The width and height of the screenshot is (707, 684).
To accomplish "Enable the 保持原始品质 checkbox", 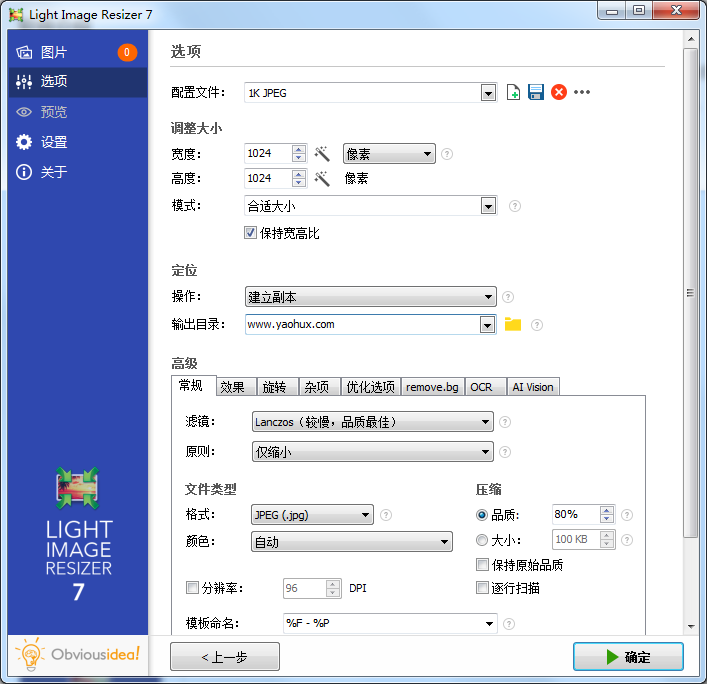I will tap(482, 565).
